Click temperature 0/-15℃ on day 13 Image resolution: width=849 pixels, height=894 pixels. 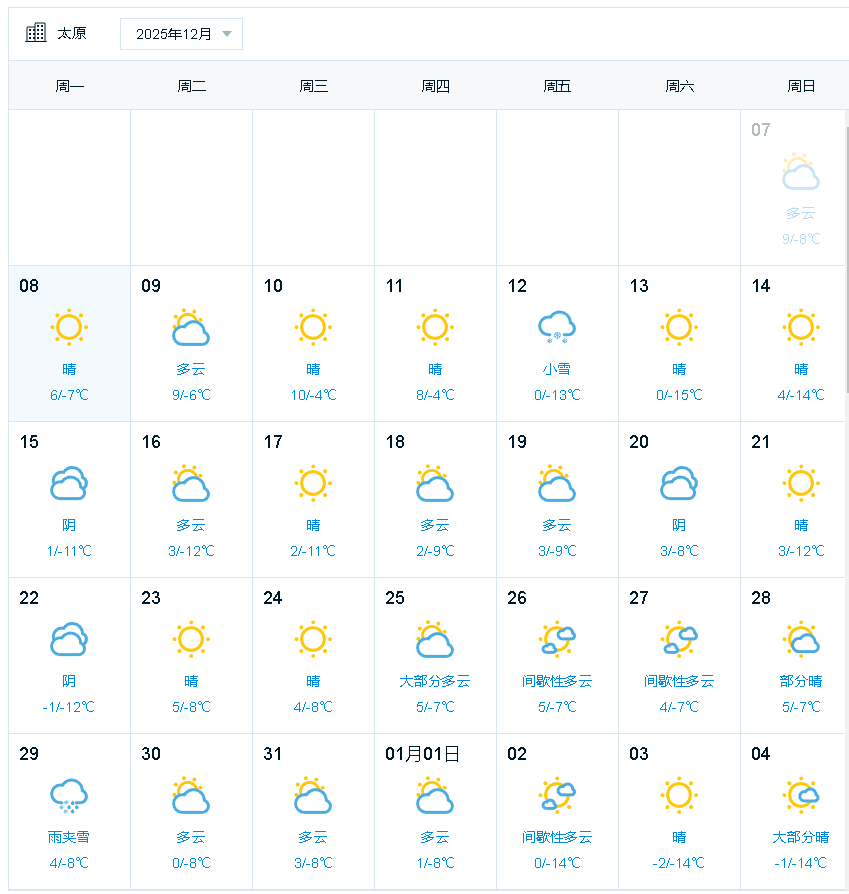point(679,395)
